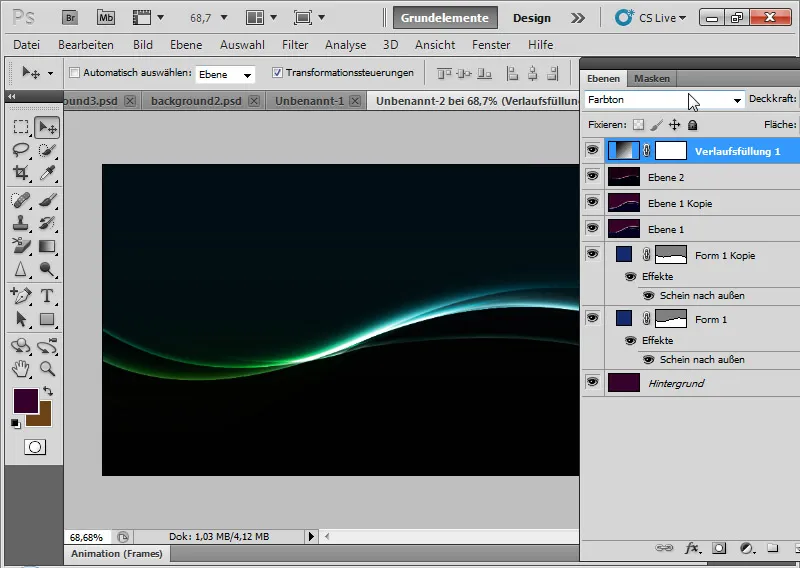The width and height of the screenshot is (800, 568).
Task: Select the Pen tool
Action: (x=21, y=295)
